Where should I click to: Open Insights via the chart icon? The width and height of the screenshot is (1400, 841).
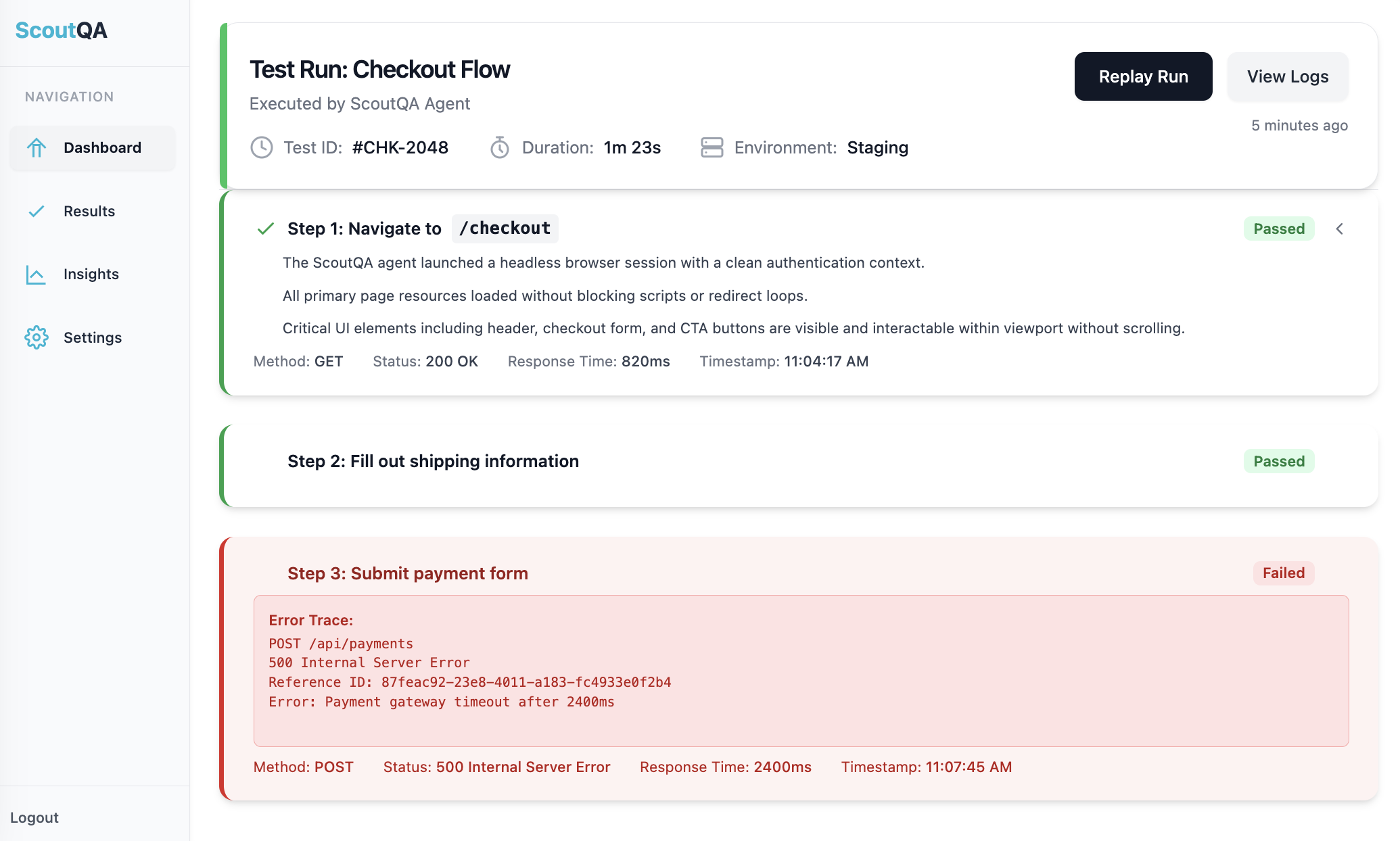point(37,274)
